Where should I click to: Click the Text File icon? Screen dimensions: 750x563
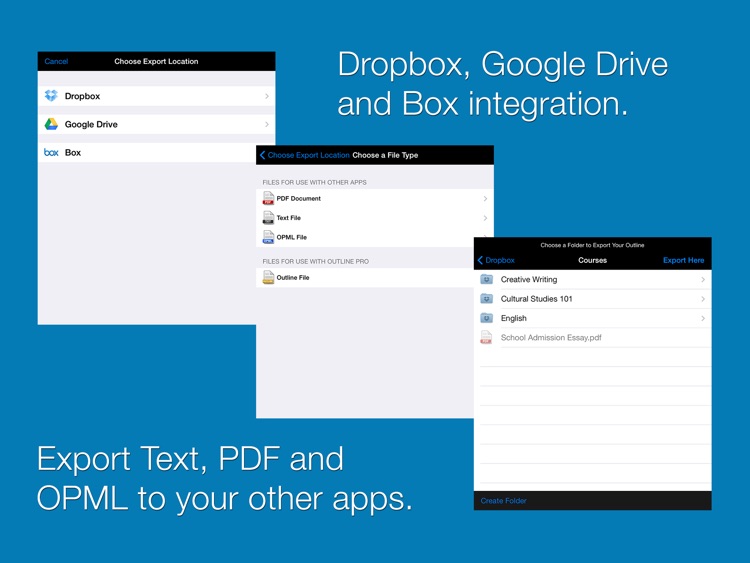[268, 218]
